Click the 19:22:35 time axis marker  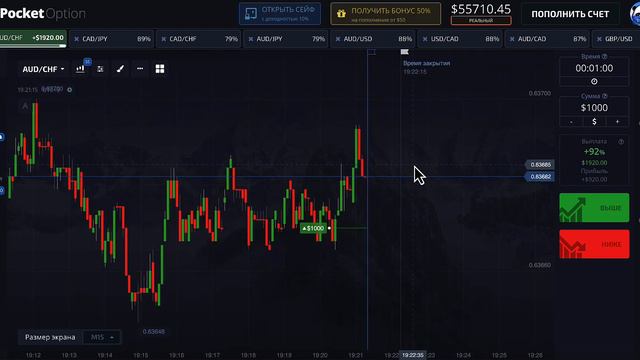tap(413, 355)
